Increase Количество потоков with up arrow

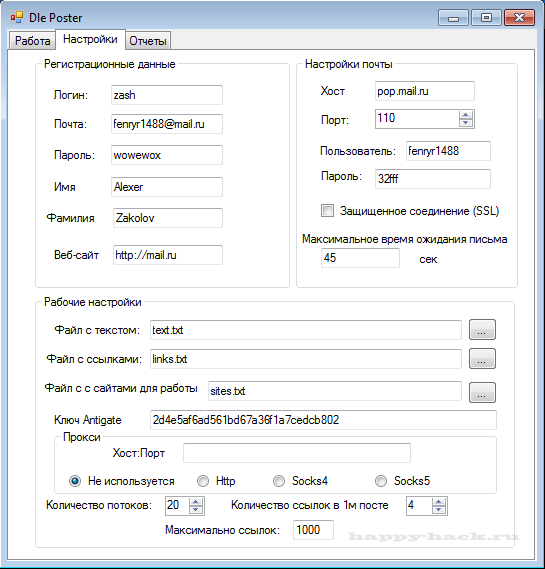tap(196, 502)
